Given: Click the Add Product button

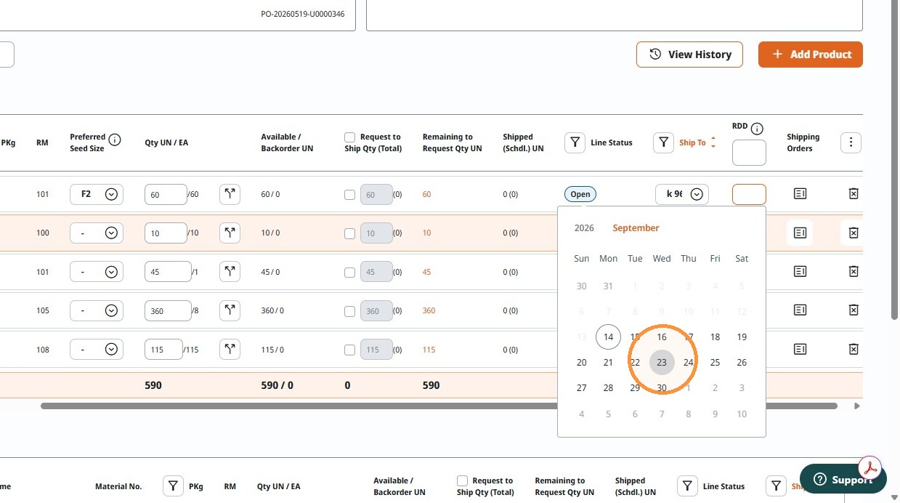Looking at the screenshot, I should pyautogui.click(x=810, y=55).
